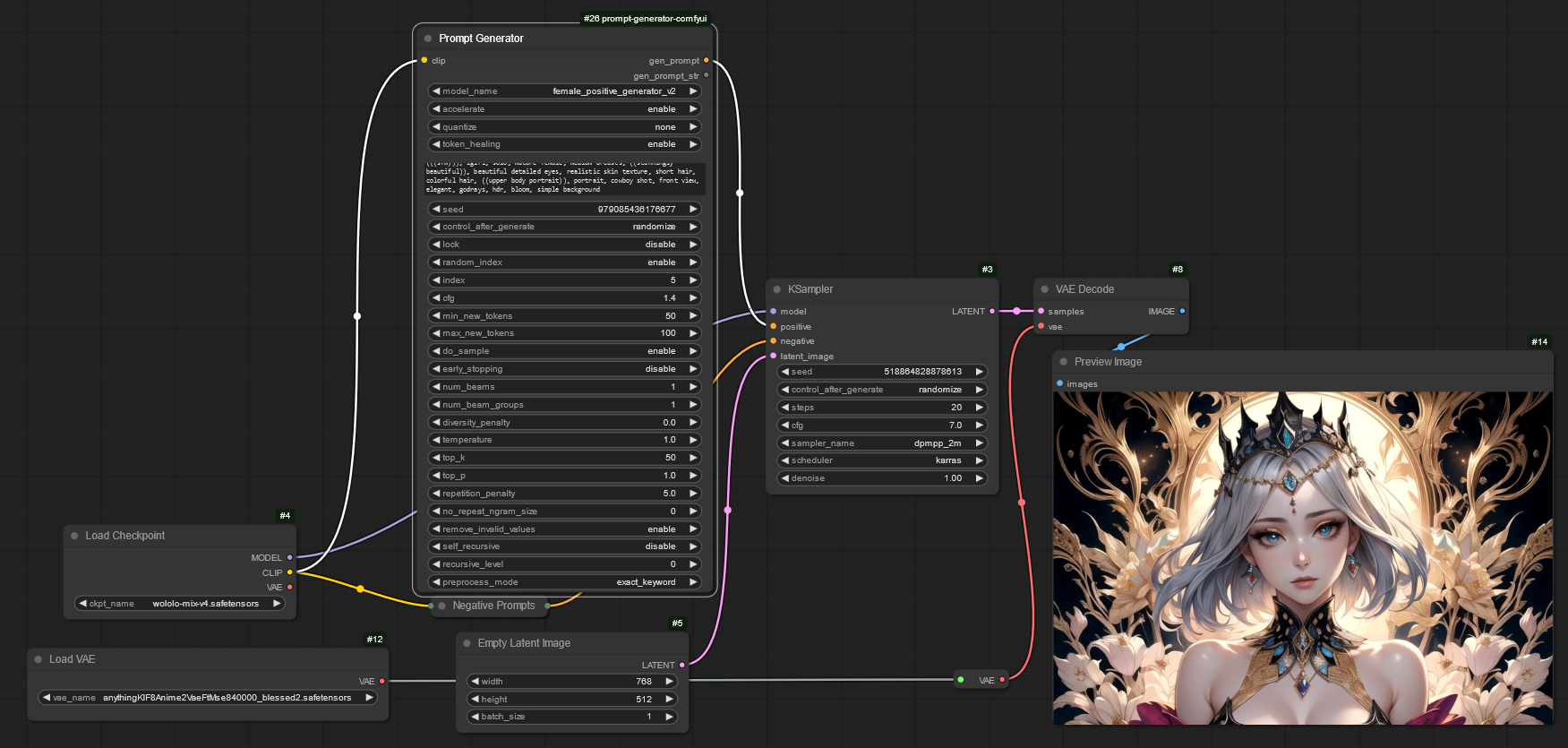Click the KSampler model input socket
The height and width of the screenshot is (748, 1568).
point(774,311)
